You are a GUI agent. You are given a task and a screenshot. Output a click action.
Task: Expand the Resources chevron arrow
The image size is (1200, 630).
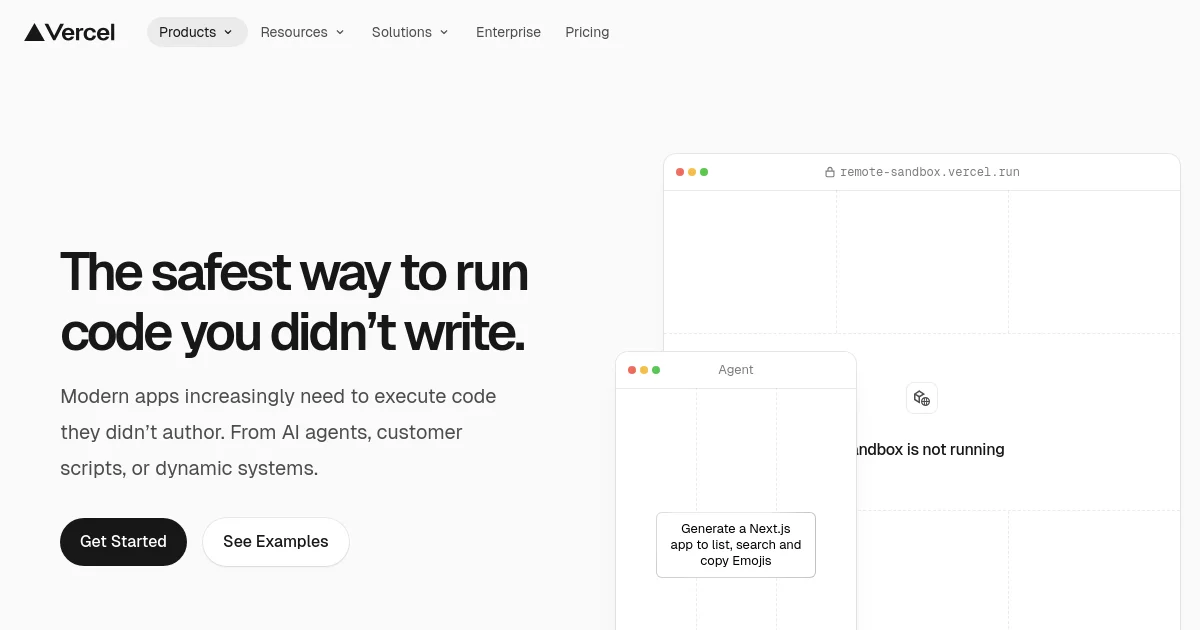pos(340,32)
